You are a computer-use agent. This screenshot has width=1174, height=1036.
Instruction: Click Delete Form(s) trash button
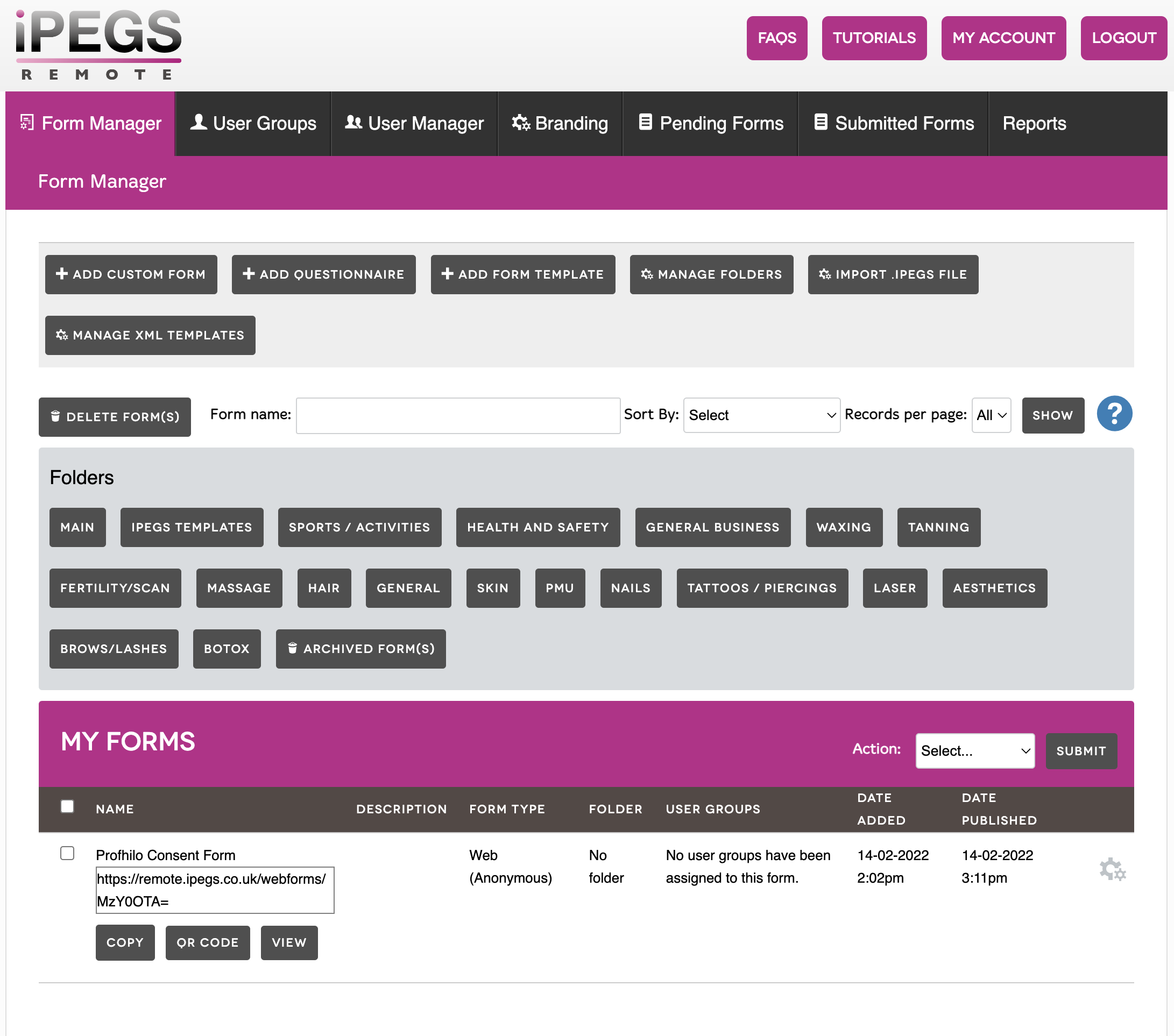click(114, 416)
